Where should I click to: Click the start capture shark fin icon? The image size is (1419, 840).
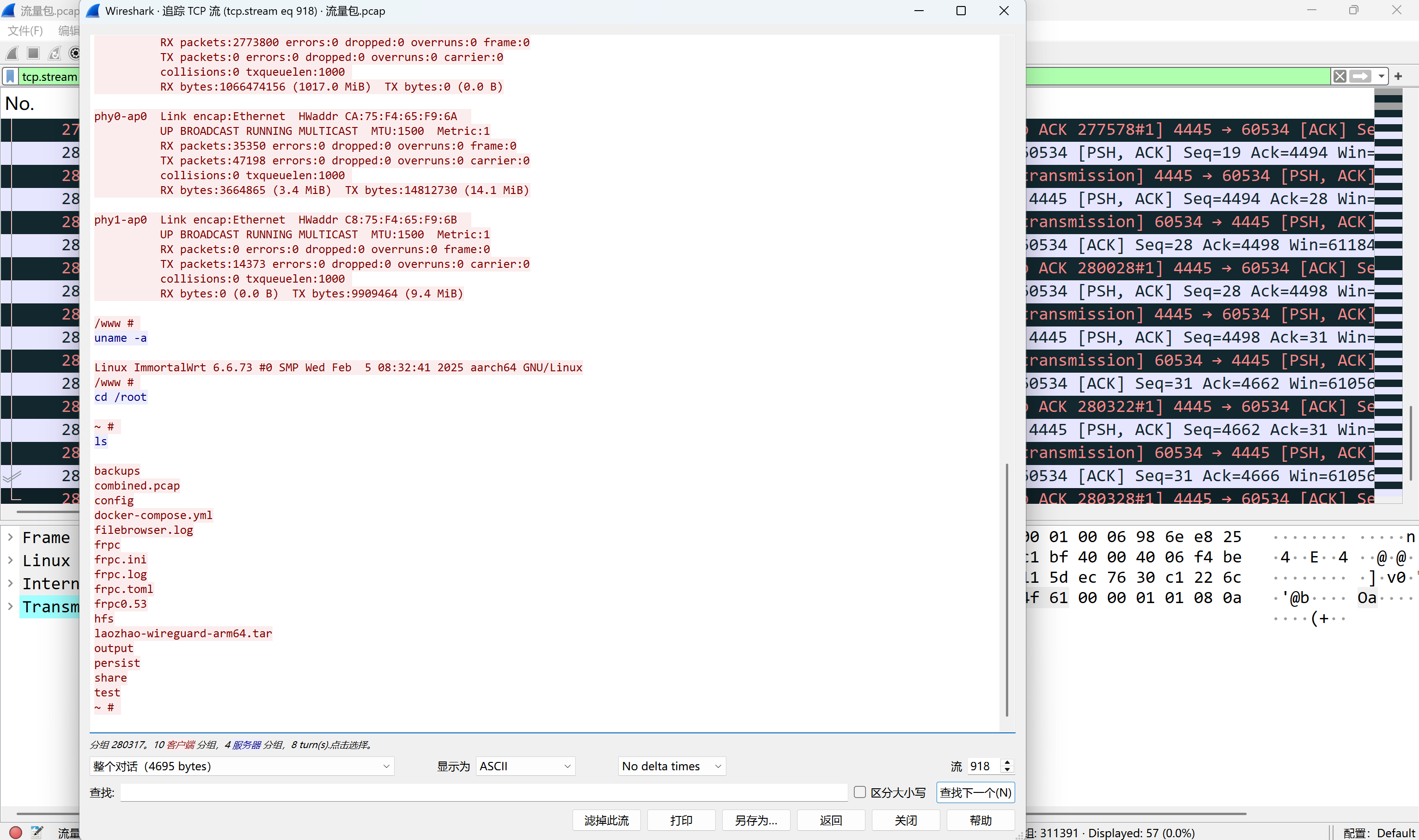[12, 53]
